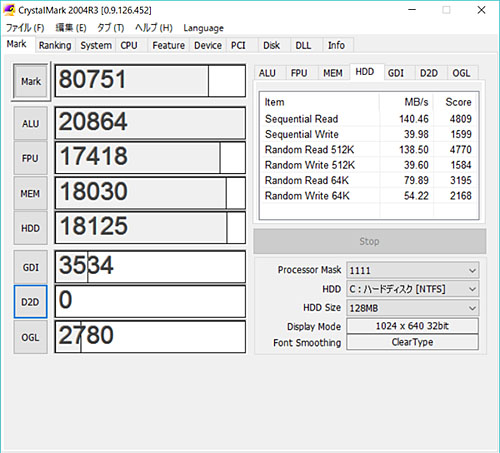Expand the Processor Mask dropdown
Image resolution: width=500 pixels, height=453 pixels.
tap(413, 270)
